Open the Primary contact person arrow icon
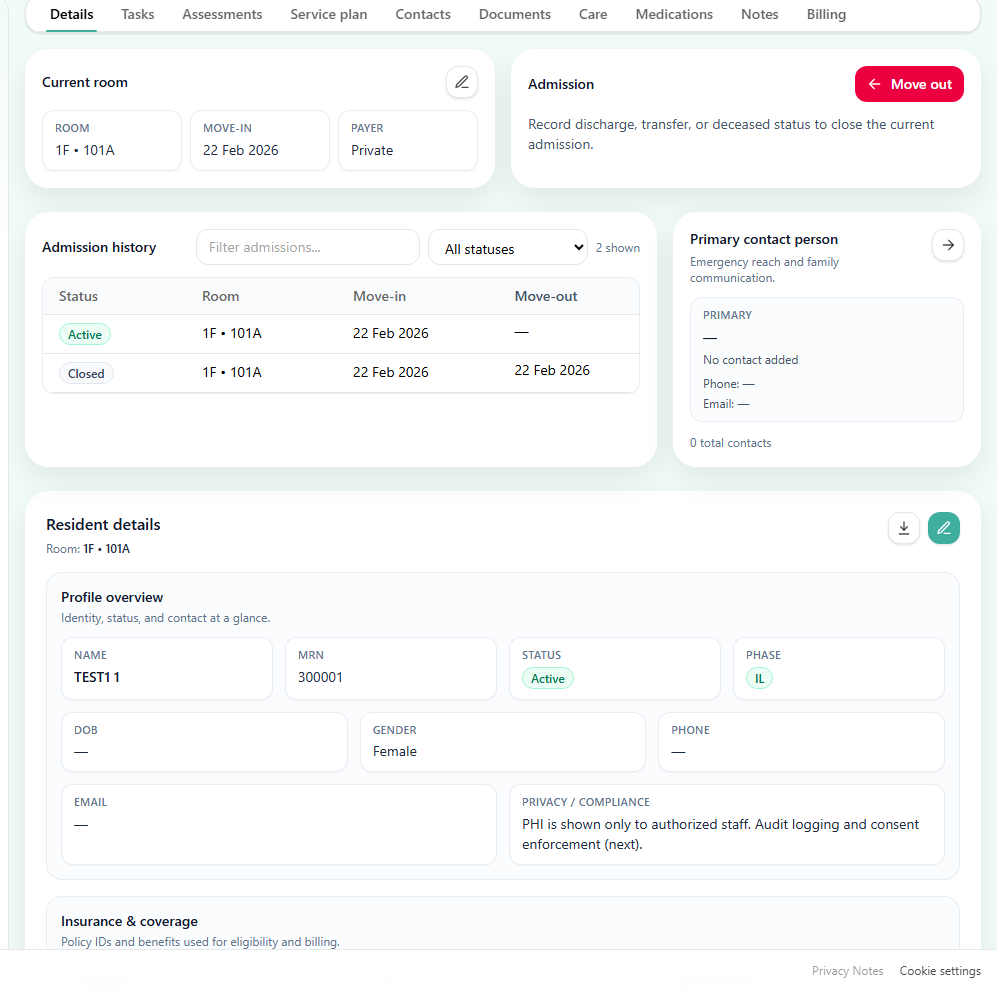The height and width of the screenshot is (990, 997). point(947,245)
